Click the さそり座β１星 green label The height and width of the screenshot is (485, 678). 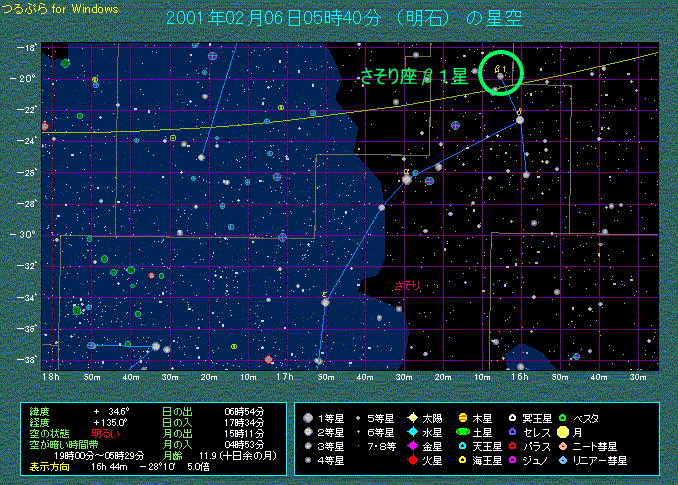tap(414, 76)
